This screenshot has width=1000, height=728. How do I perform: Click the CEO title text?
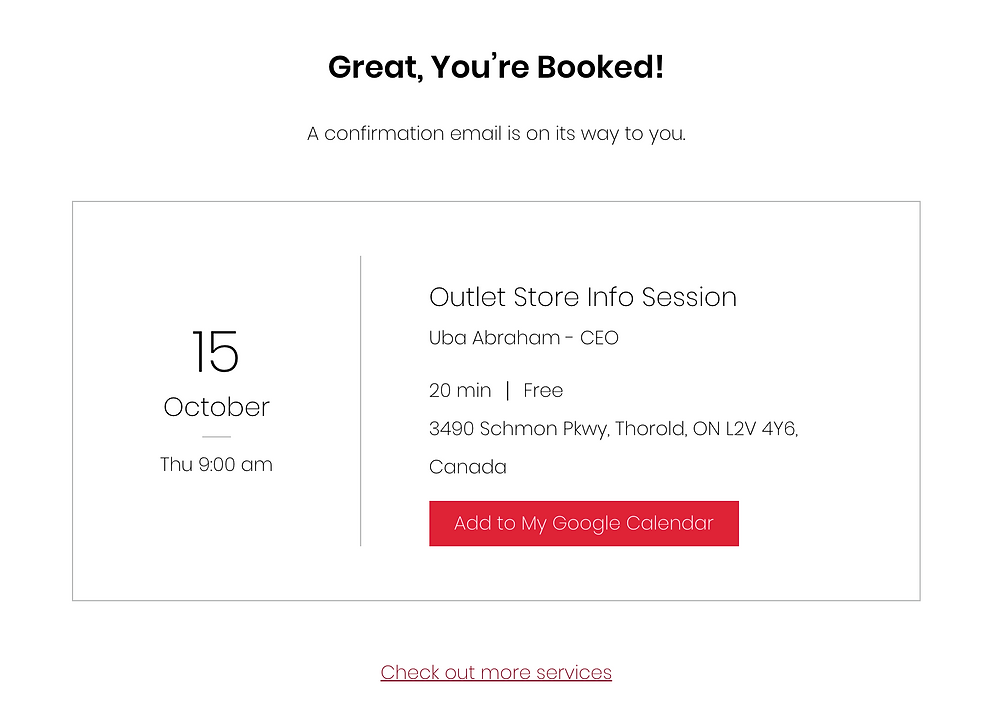pos(599,337)
